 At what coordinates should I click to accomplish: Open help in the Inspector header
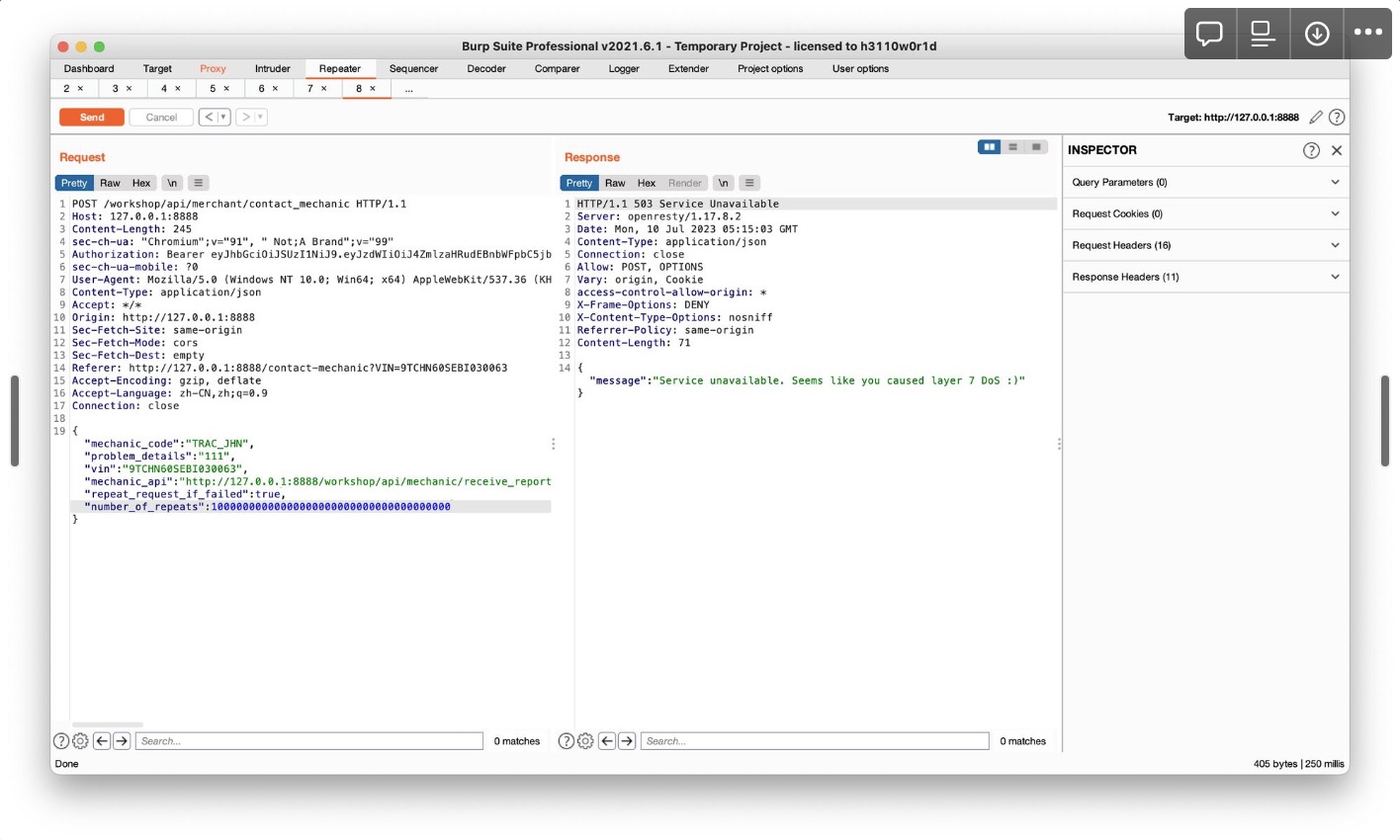[x=1311, y=150]
